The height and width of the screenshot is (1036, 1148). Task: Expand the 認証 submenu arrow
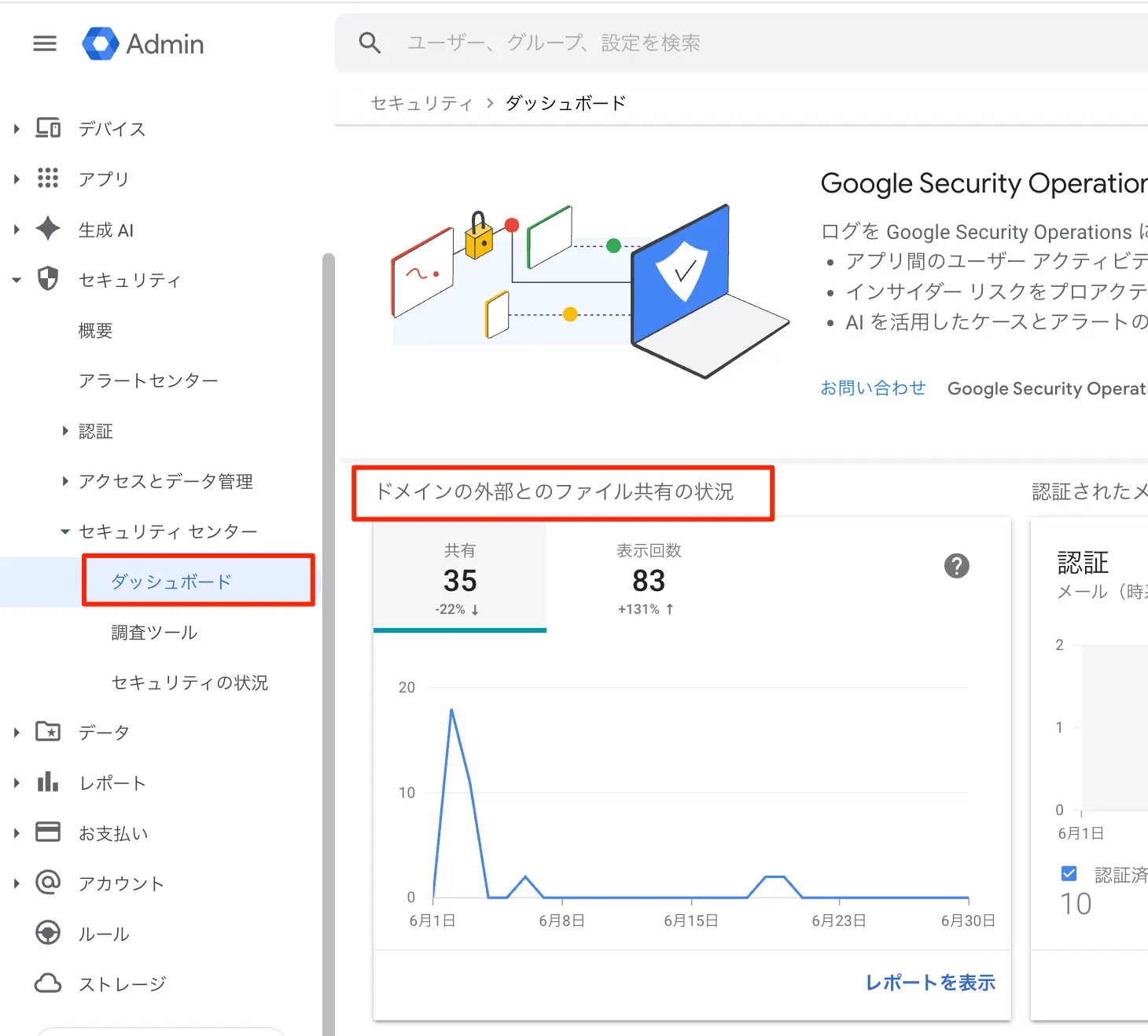tap(65, 430)
